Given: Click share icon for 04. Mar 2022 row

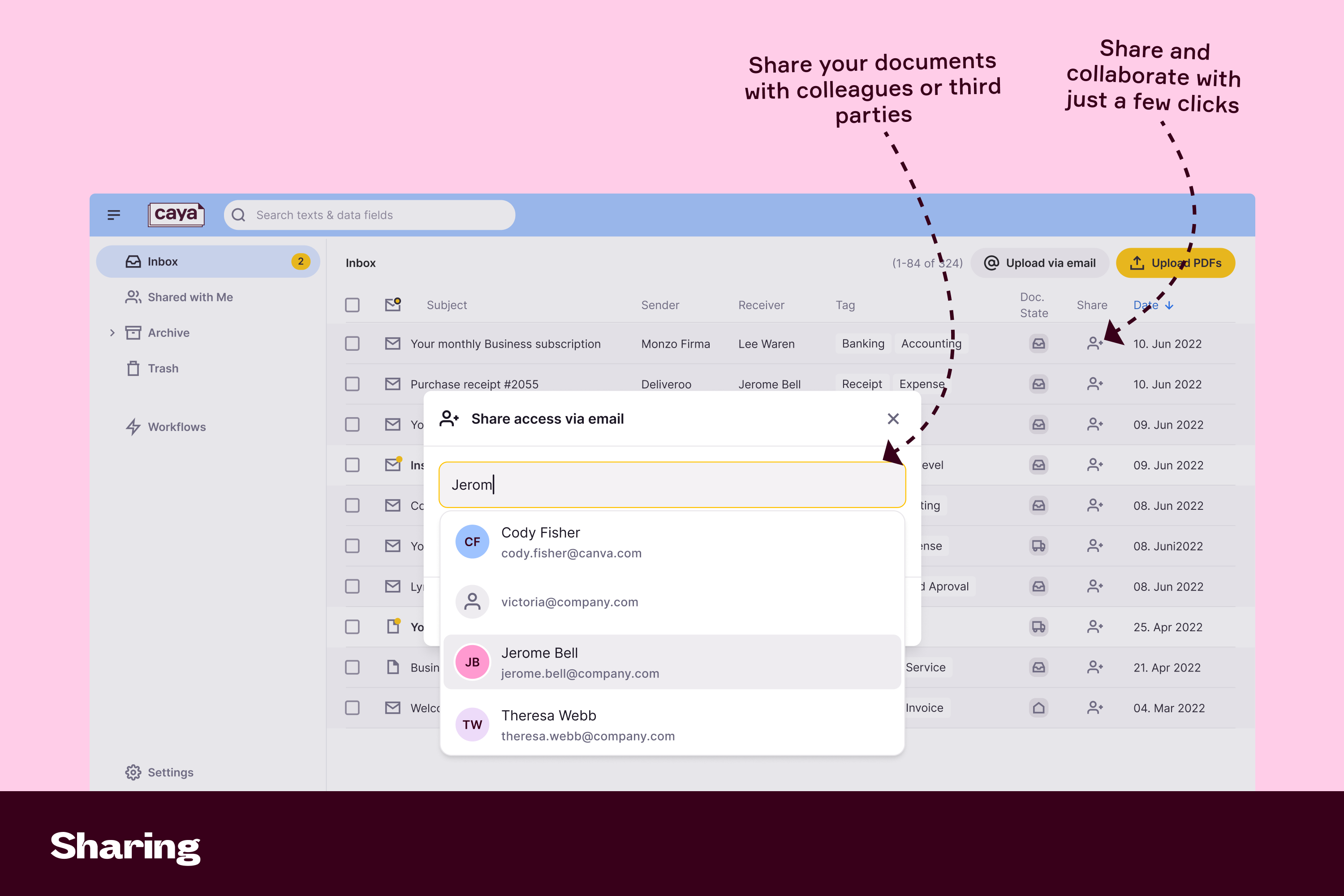Looking at the screenshot, I should pyautogui.click(x=1094, y=707).
